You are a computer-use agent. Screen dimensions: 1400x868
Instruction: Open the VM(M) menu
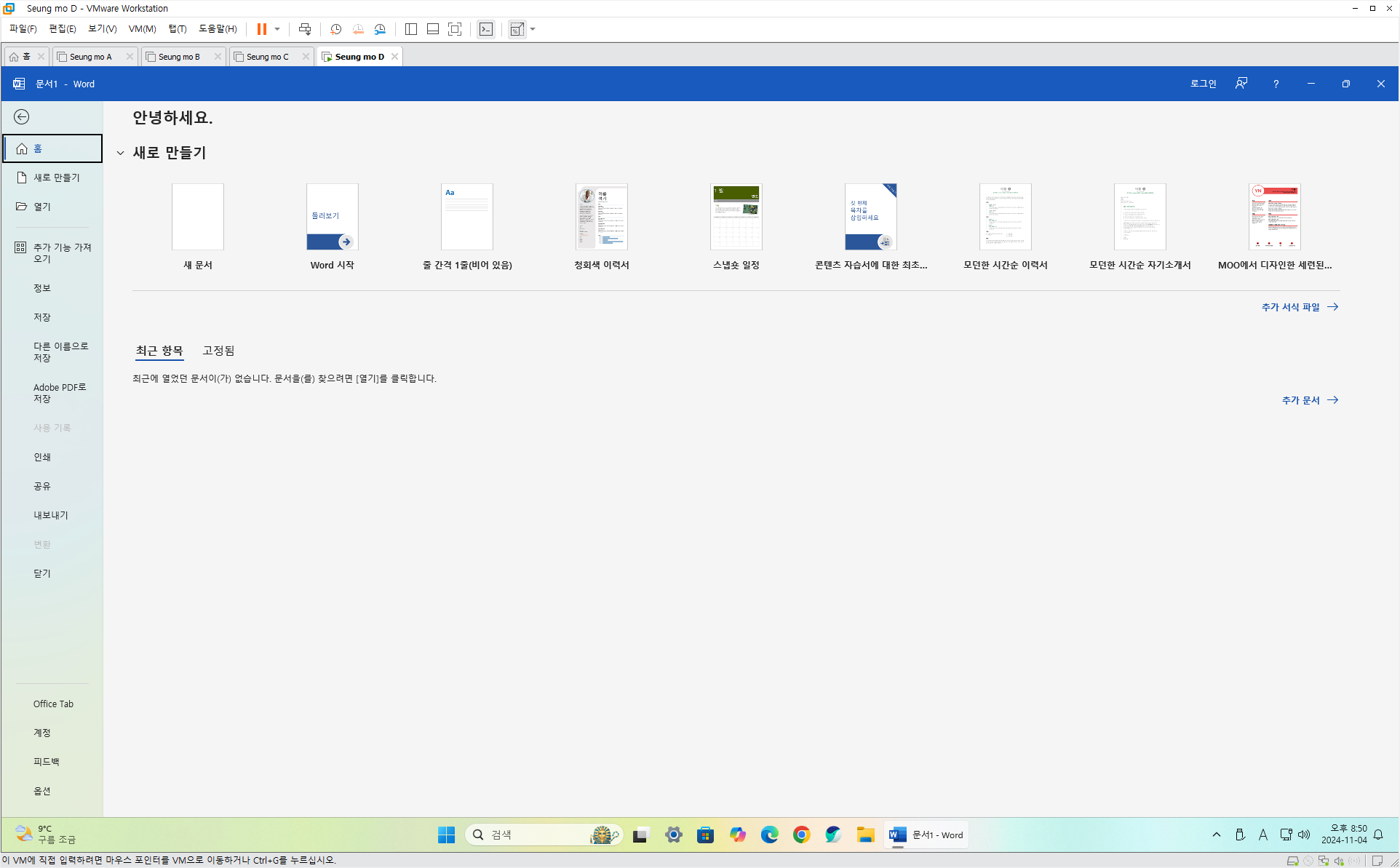pos(142,29)
